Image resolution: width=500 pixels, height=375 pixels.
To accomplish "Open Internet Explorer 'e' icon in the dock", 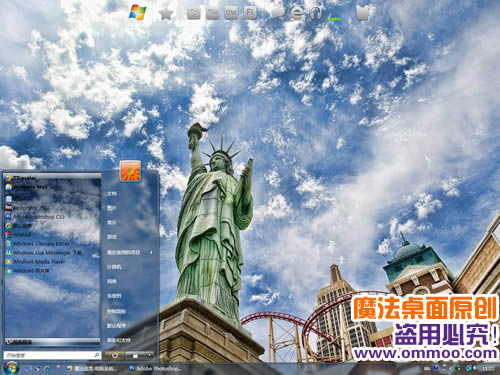I will pos(298,13).
